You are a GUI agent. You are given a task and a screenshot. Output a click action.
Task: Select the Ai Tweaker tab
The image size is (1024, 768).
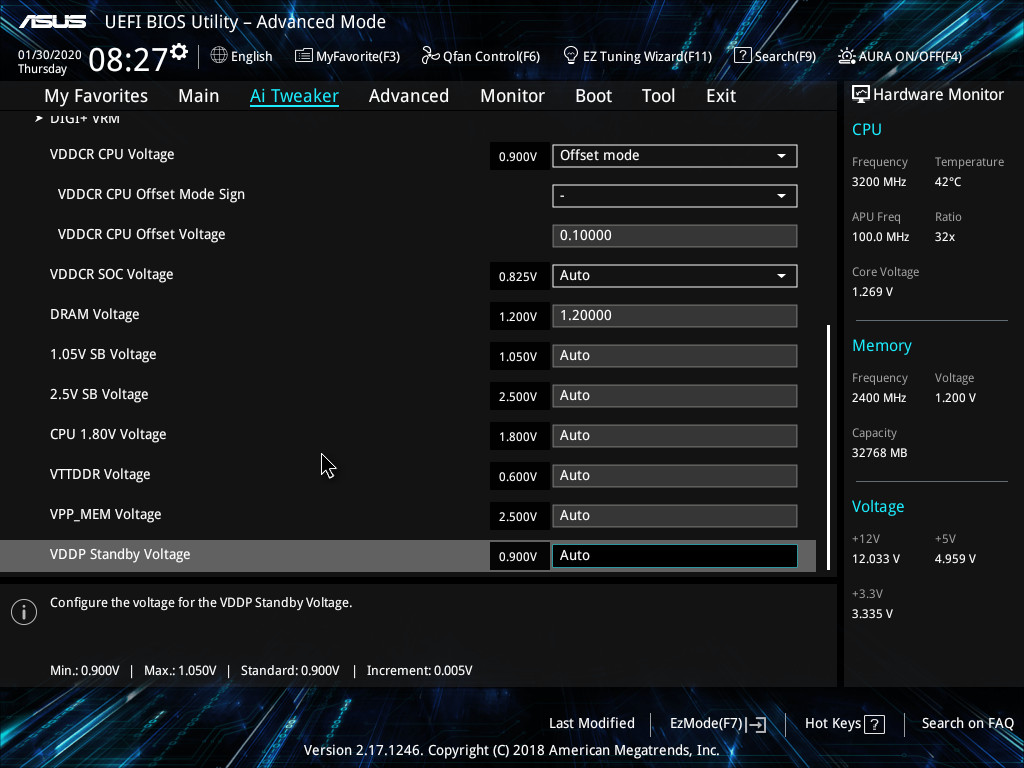294,96
